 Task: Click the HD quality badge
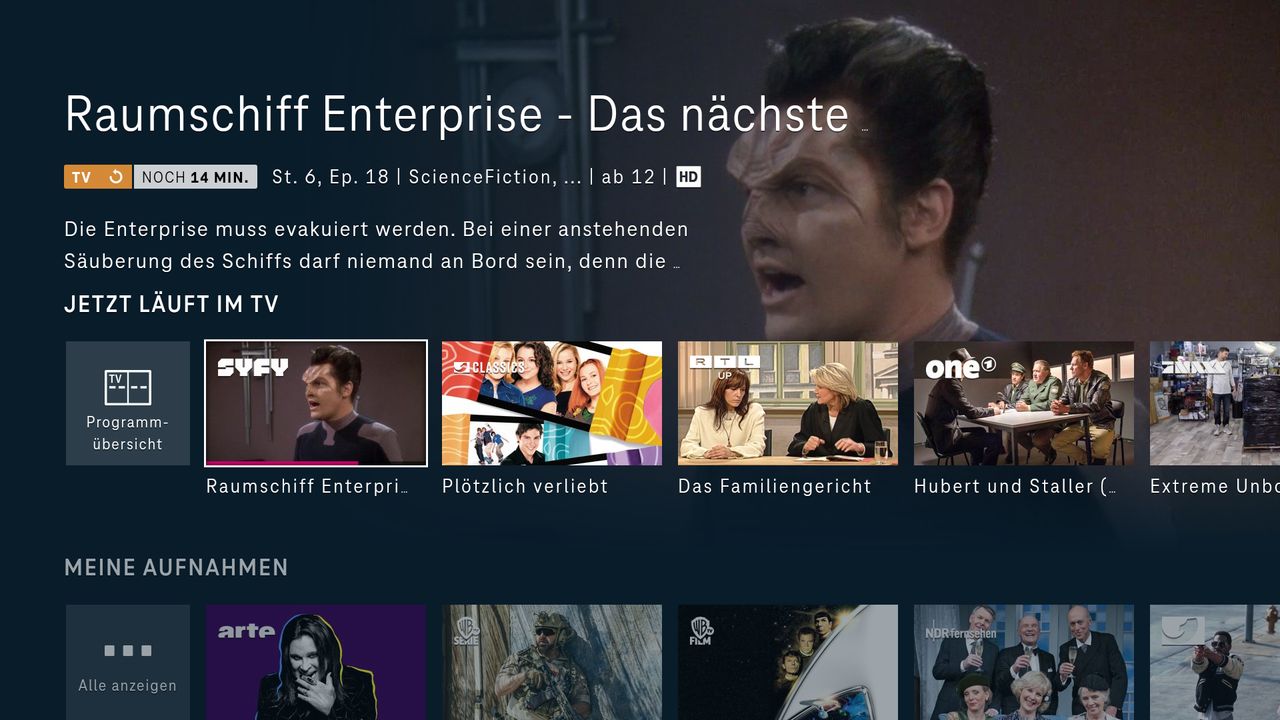688,177
